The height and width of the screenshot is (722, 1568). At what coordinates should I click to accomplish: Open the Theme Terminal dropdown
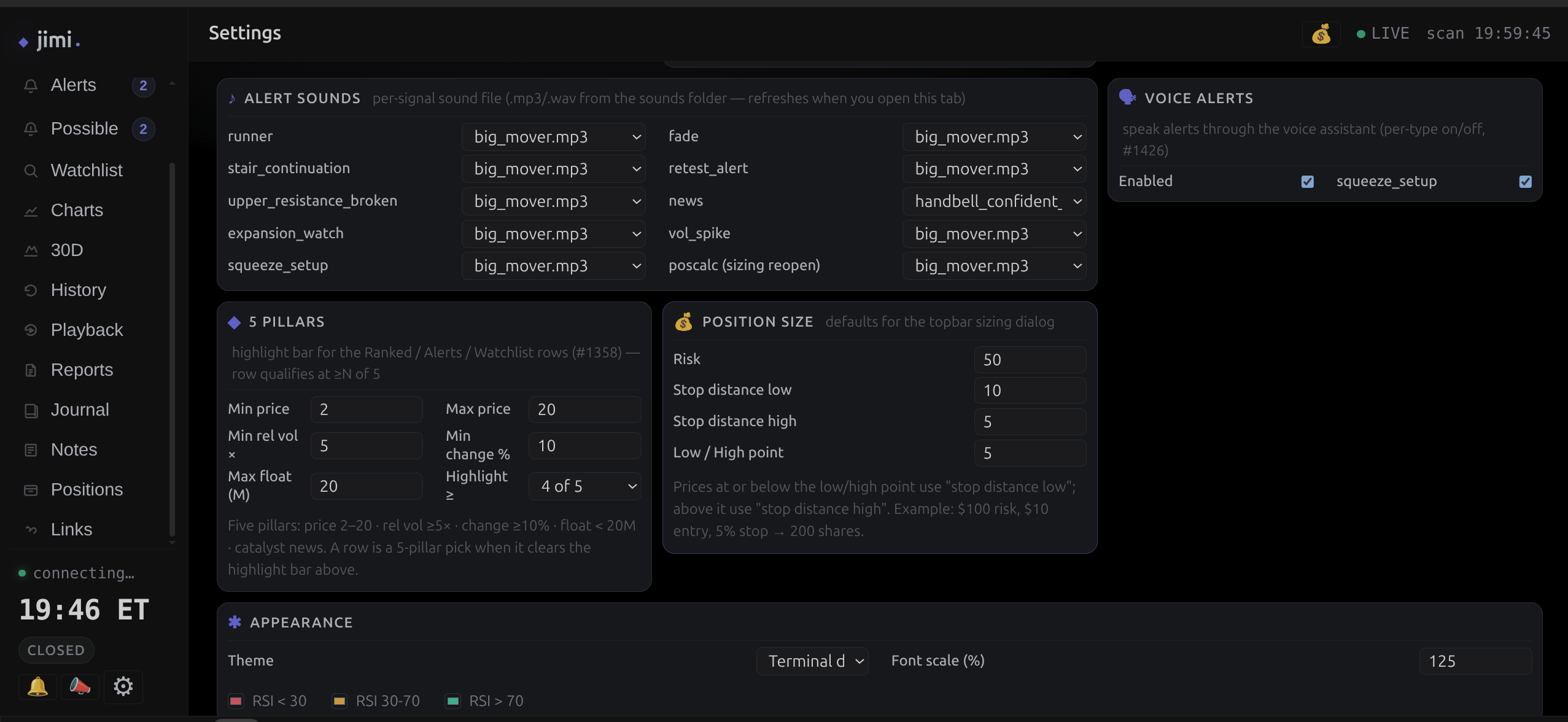coord(812,661)
